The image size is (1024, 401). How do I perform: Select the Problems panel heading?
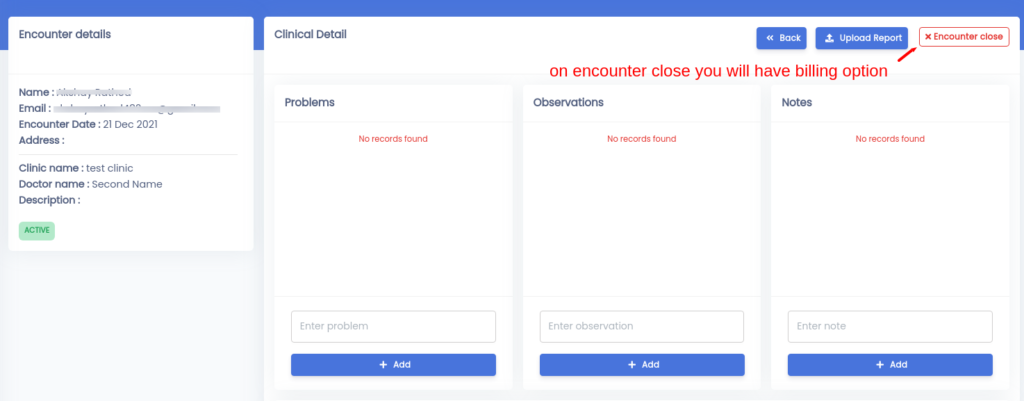[x=310, y=103]
